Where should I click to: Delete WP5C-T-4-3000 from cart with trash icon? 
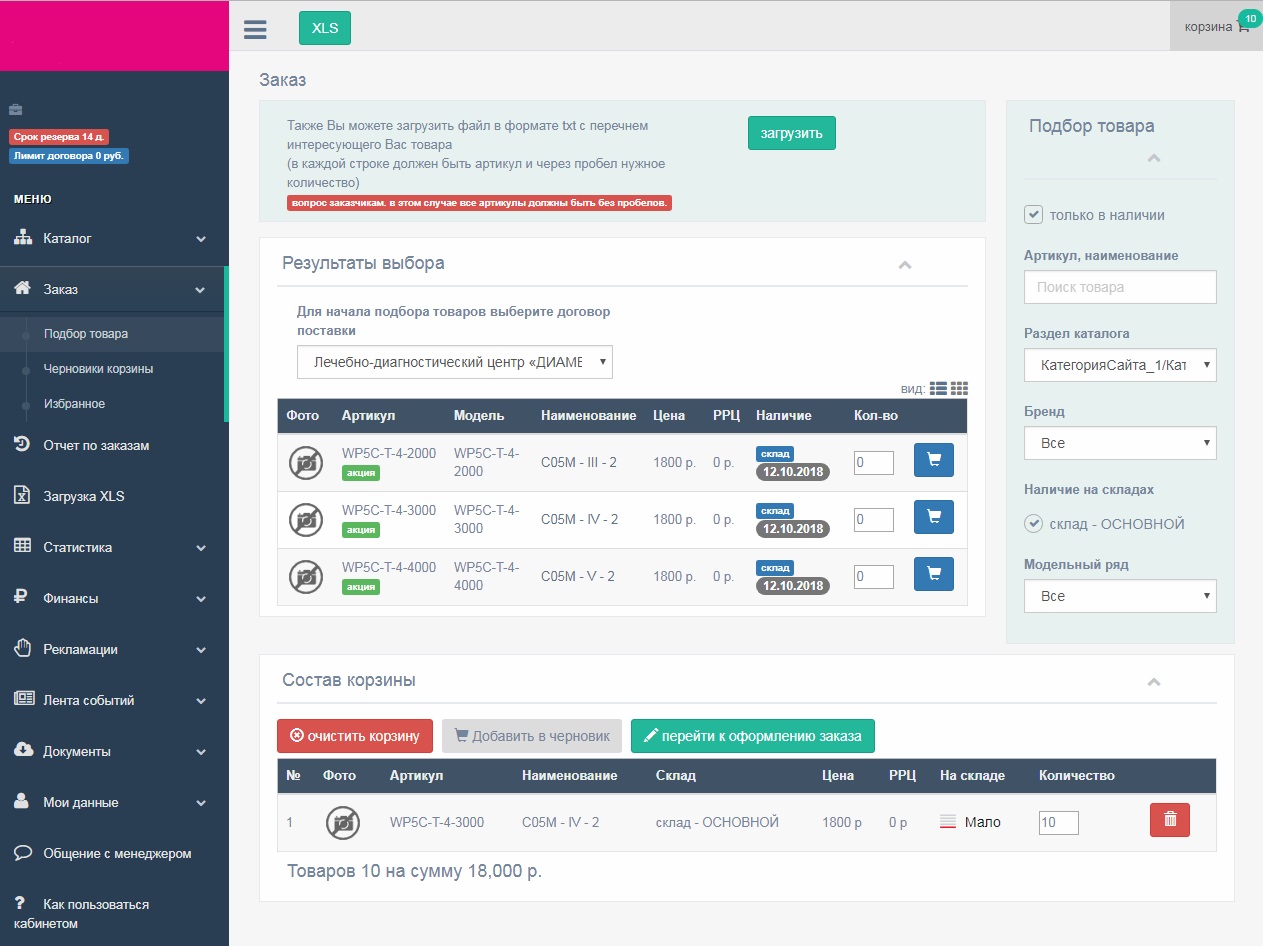pos(1170,820)
